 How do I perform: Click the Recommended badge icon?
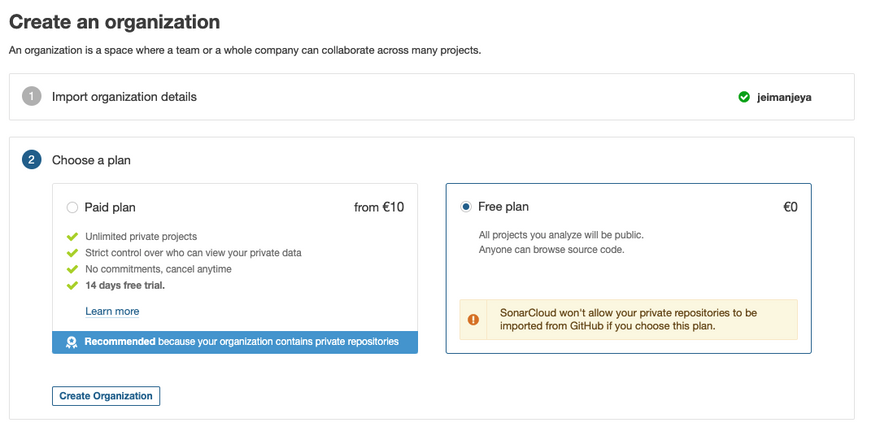71,342
